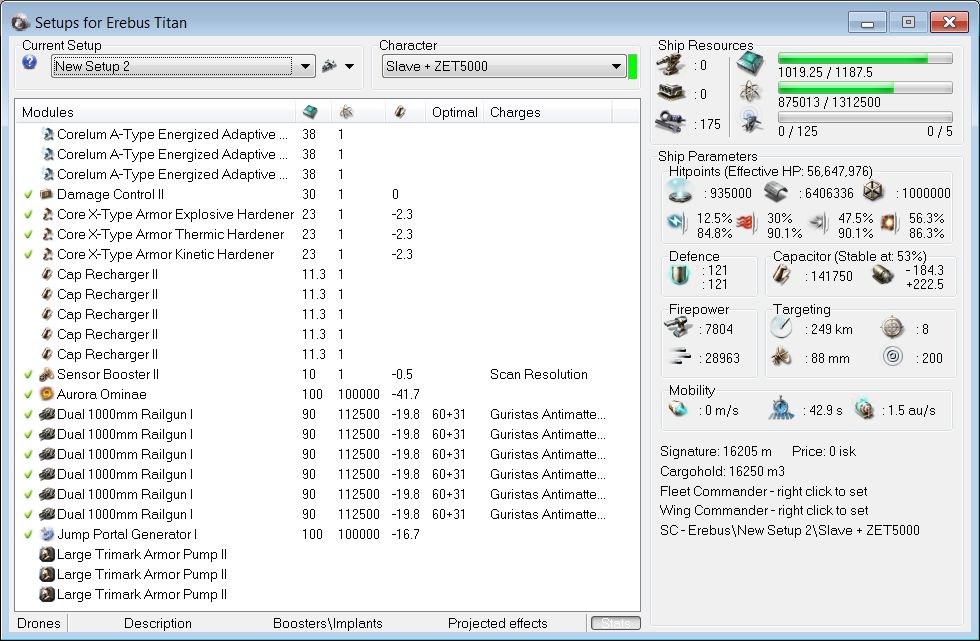Click powergrid usage bar 875013 / 1312500
The width and height of the screenshot is (980, 641).
(865, 88)
